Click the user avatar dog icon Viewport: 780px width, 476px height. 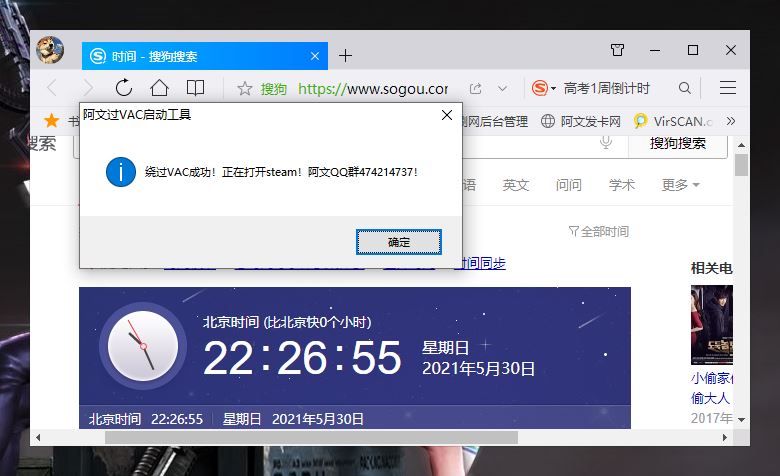coord(50,50)
